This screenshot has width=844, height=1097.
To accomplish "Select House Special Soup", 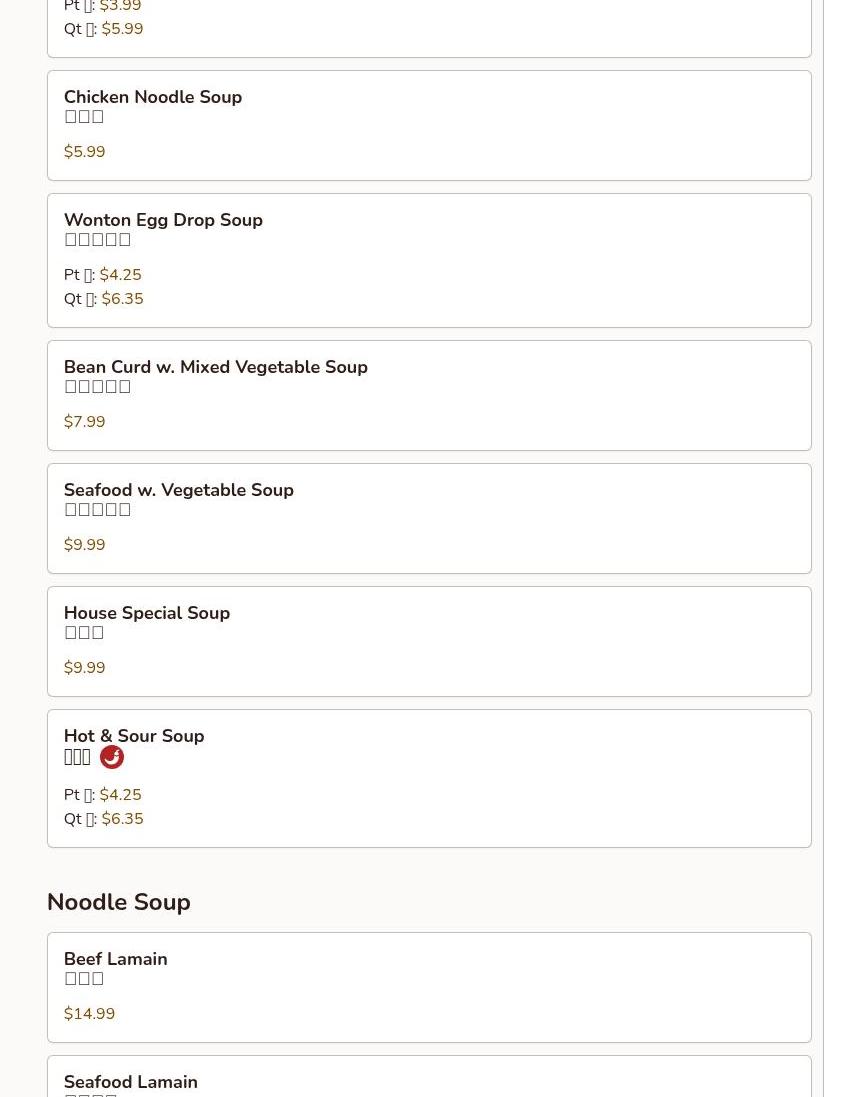I will [x=146, y=613].
